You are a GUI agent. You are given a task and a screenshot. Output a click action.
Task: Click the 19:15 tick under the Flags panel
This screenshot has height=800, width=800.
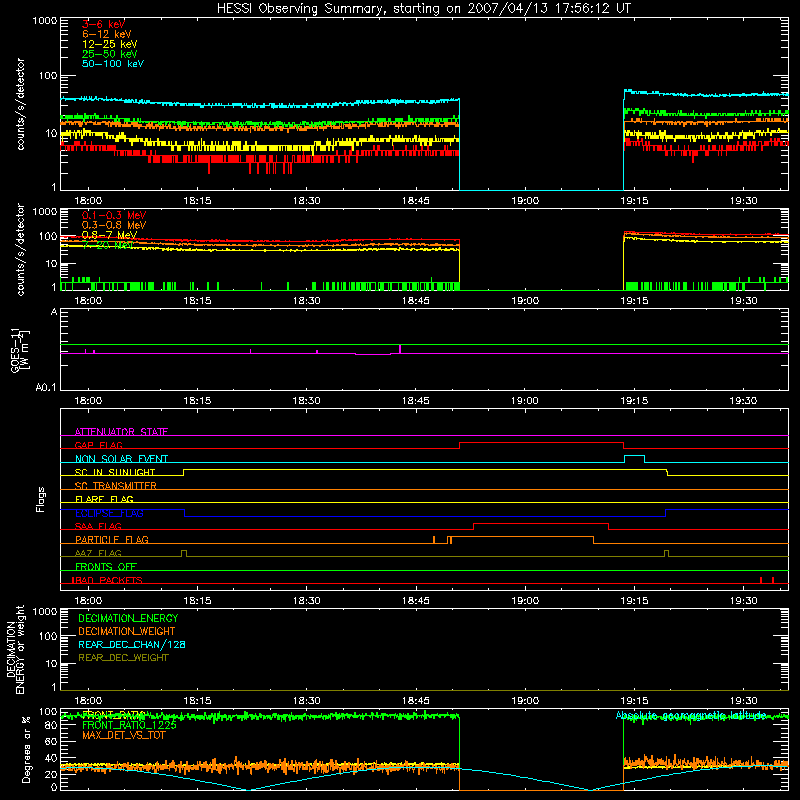click(634, 601)
